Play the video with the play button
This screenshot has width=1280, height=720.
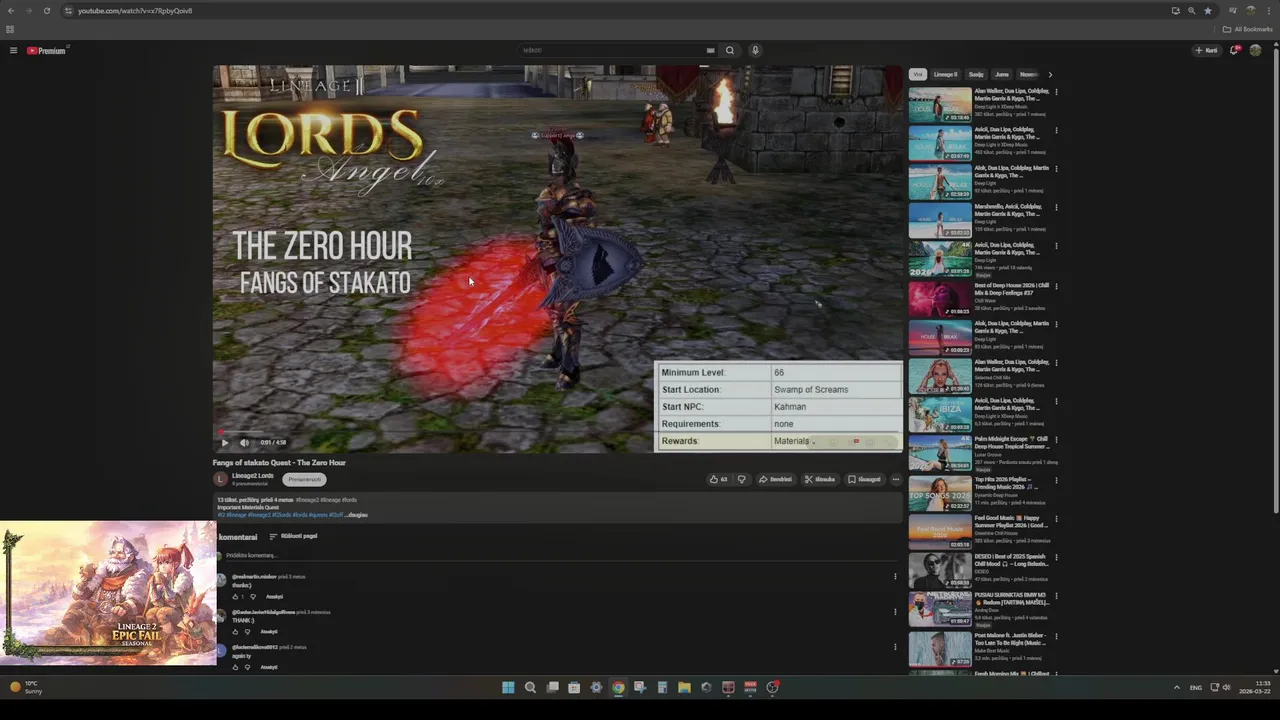[225, 442]
